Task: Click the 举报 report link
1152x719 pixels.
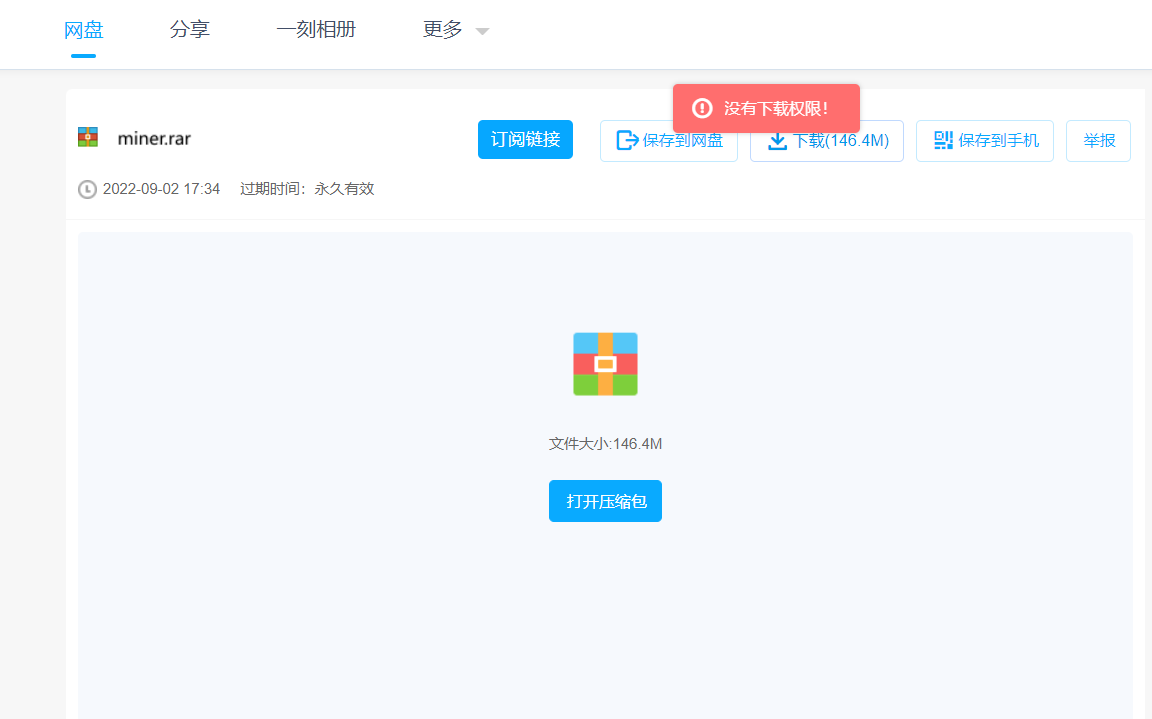Action: coord(1098,140)
